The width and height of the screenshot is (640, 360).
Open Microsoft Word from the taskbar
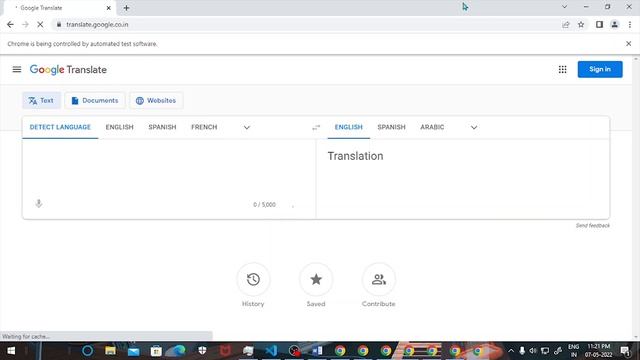[x=317, y=351]
